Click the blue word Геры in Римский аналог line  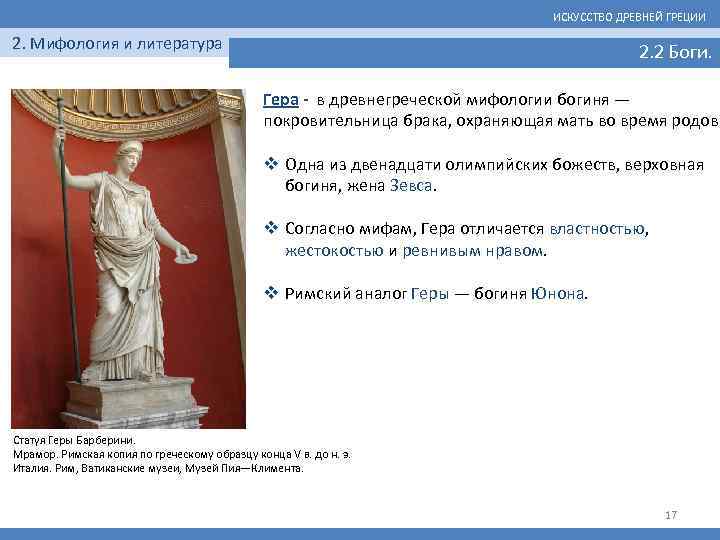pos(429,293)
